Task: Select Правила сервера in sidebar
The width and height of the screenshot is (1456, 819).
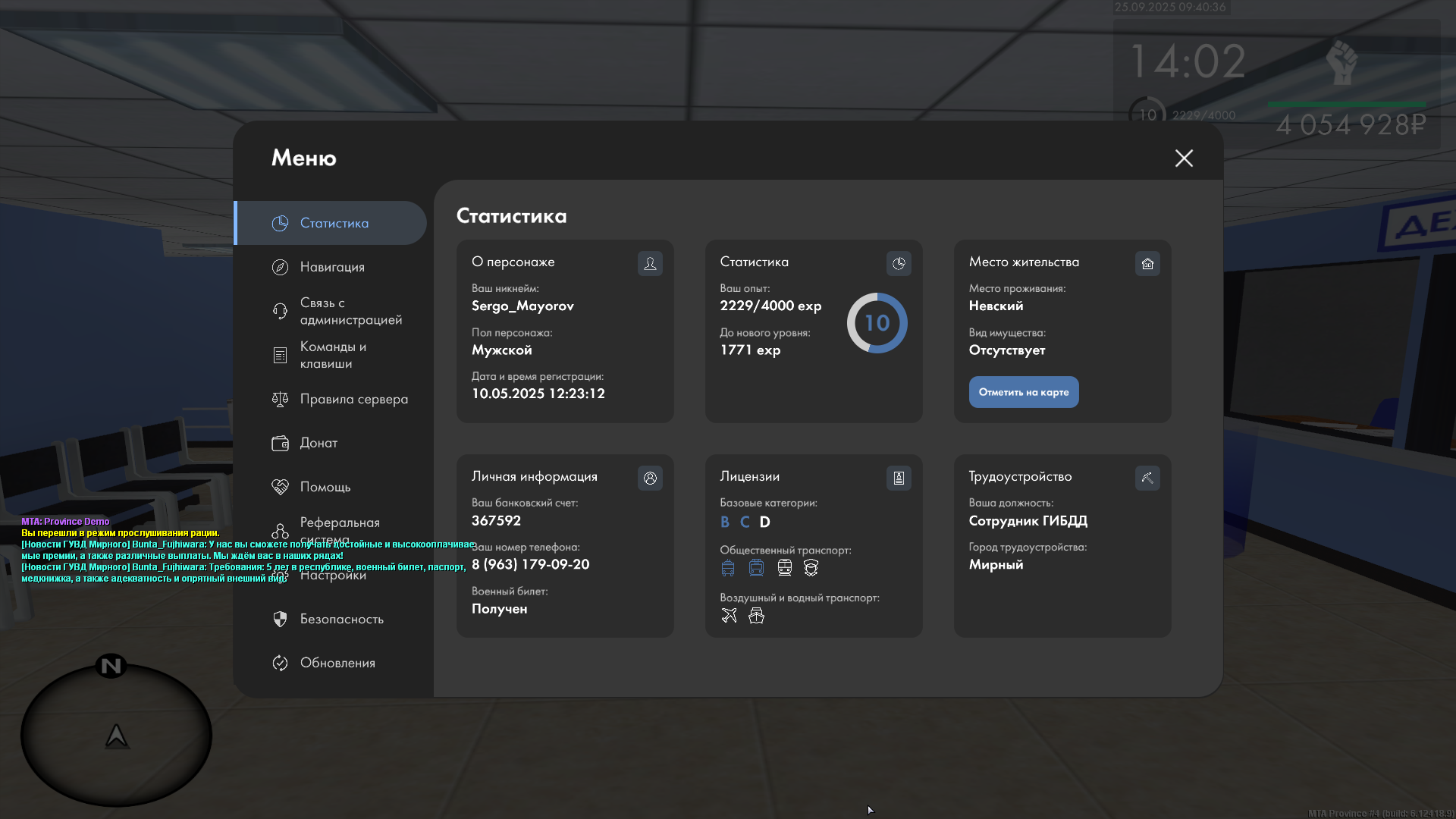Action: 353,399
